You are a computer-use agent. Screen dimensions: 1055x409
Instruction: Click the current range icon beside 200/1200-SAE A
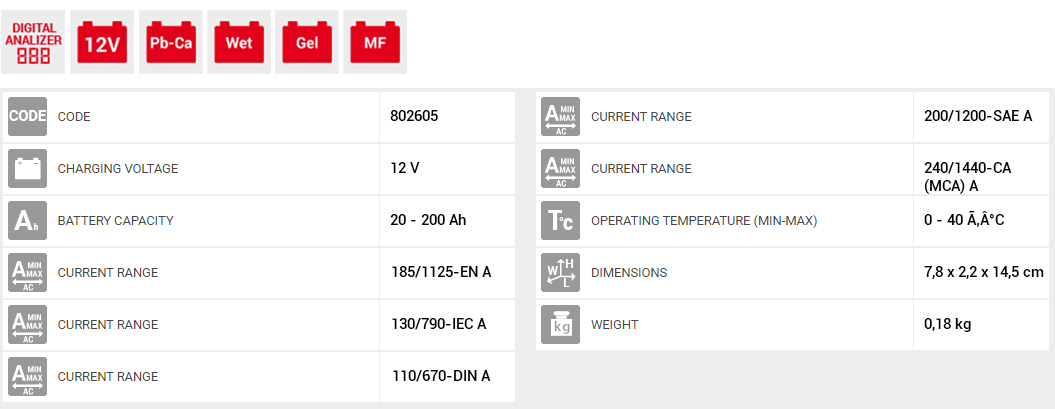coord(560,116)
